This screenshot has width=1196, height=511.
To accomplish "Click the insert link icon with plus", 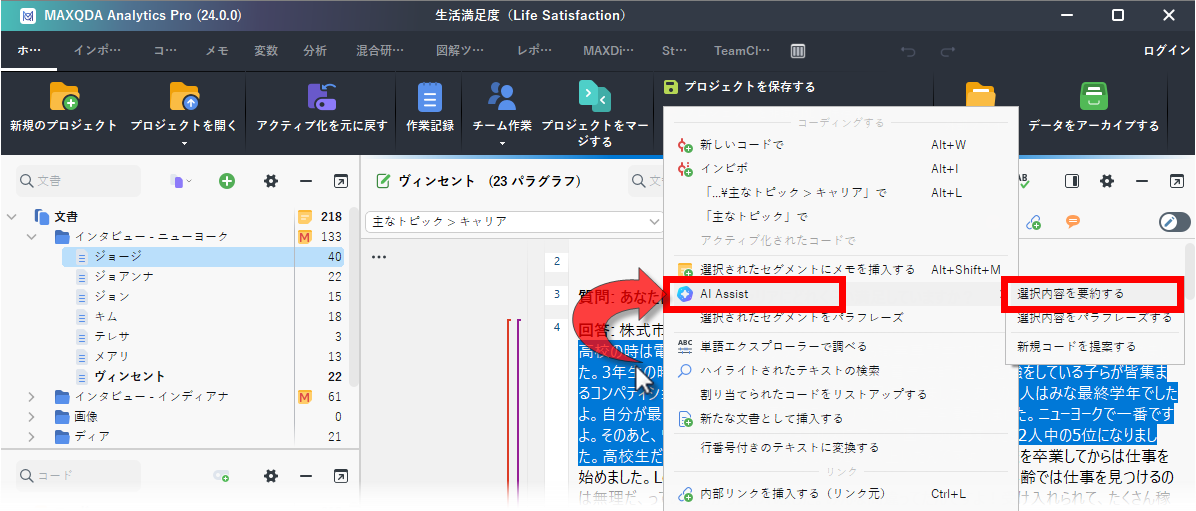I will tap(1034, 222).
